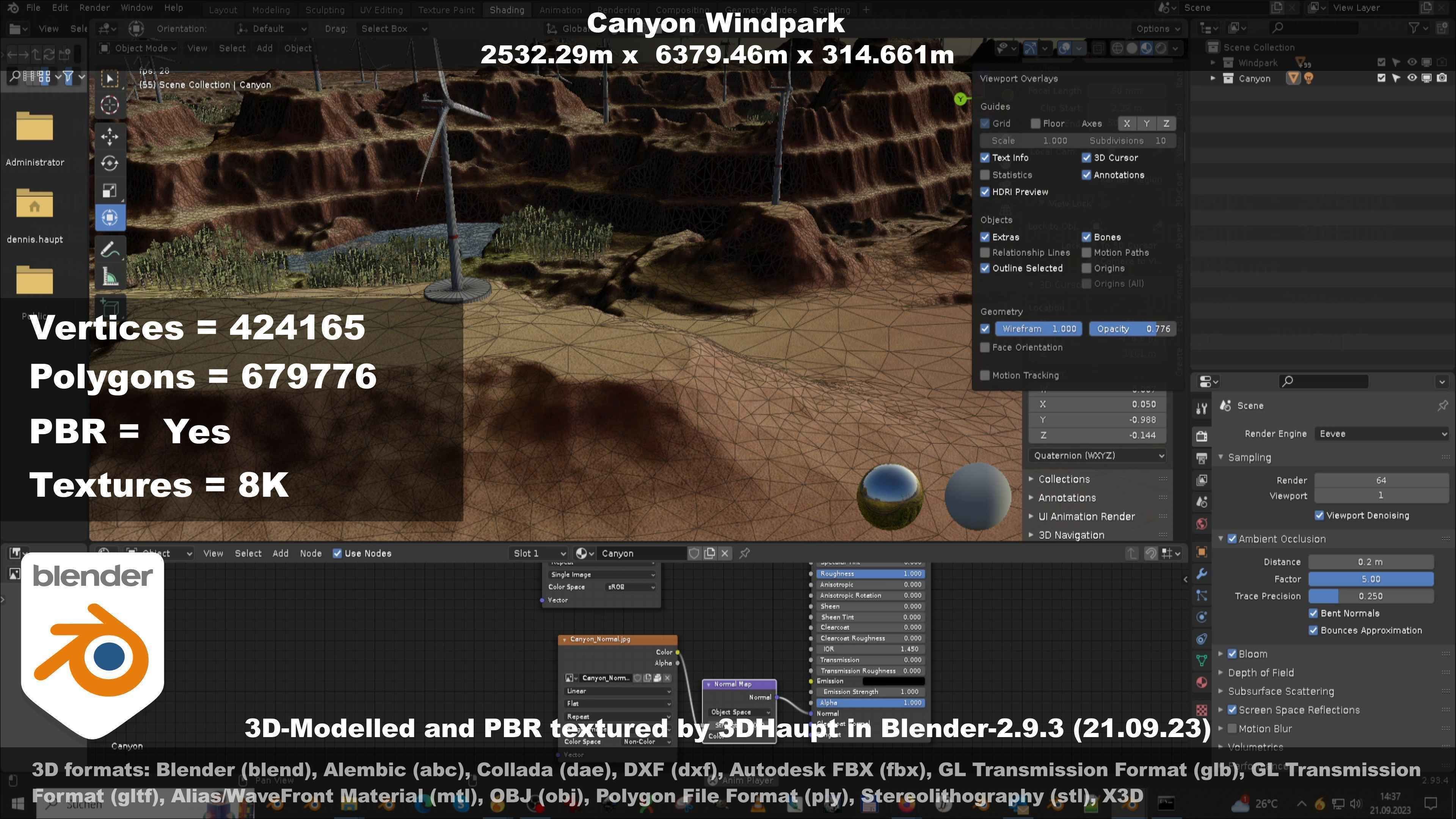This screenshot has height=819, width=1456.
Task: Toggle the Face Orientation checkbox
Action: point(985,348)
